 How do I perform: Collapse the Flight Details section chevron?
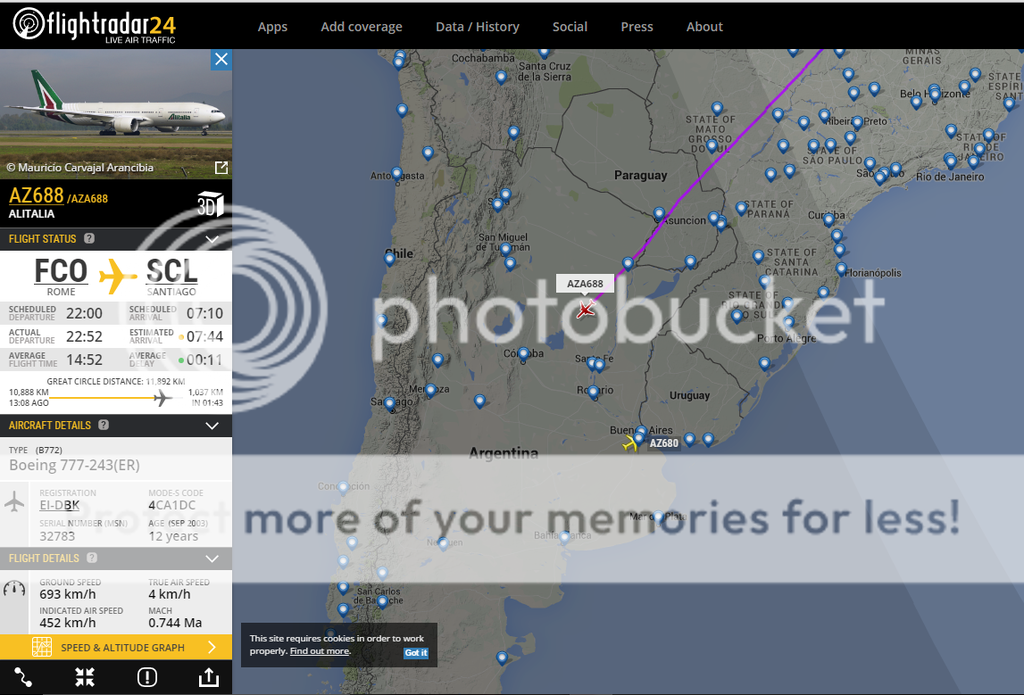(212, 559)
